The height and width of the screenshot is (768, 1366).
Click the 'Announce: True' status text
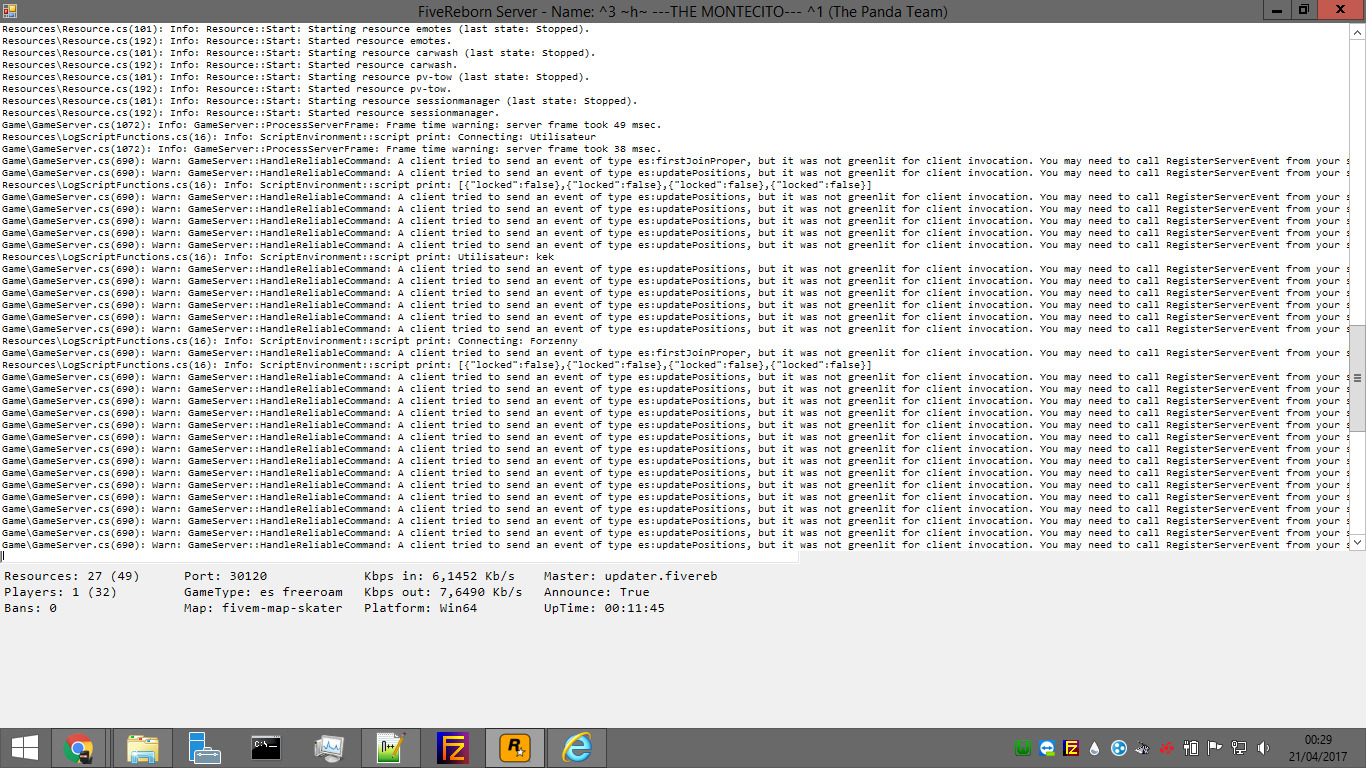[597, 592]
